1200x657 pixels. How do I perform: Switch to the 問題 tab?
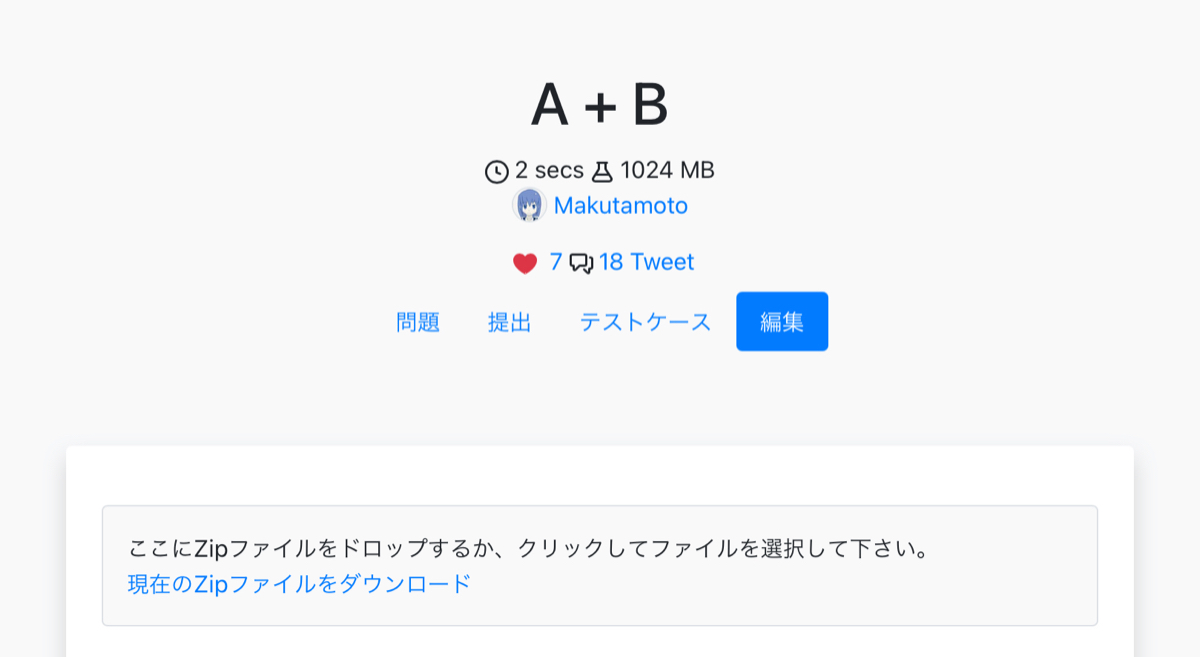(419, 321)
